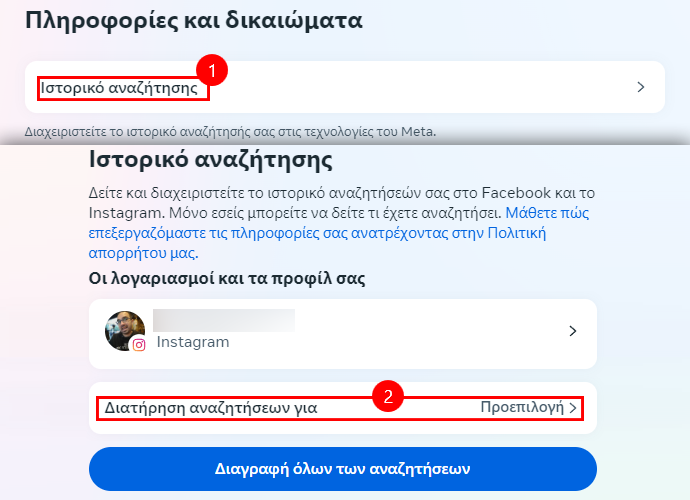The height and width of the screenshot is (500, 690).
Task: Click the Προεπιλογή value text
Action: pyautogui.click(x=522, y=407)
